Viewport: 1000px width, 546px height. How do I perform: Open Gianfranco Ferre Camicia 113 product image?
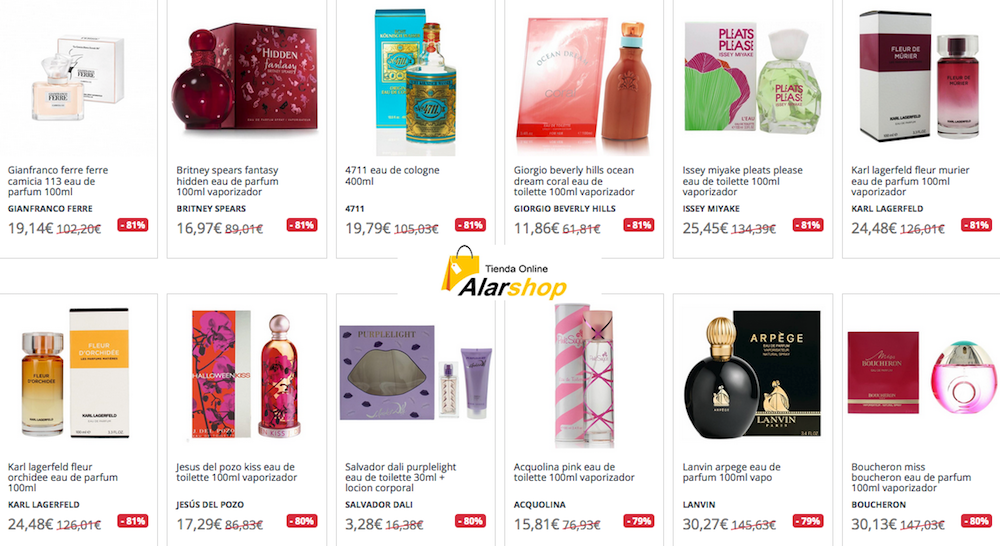click(78, 78)
